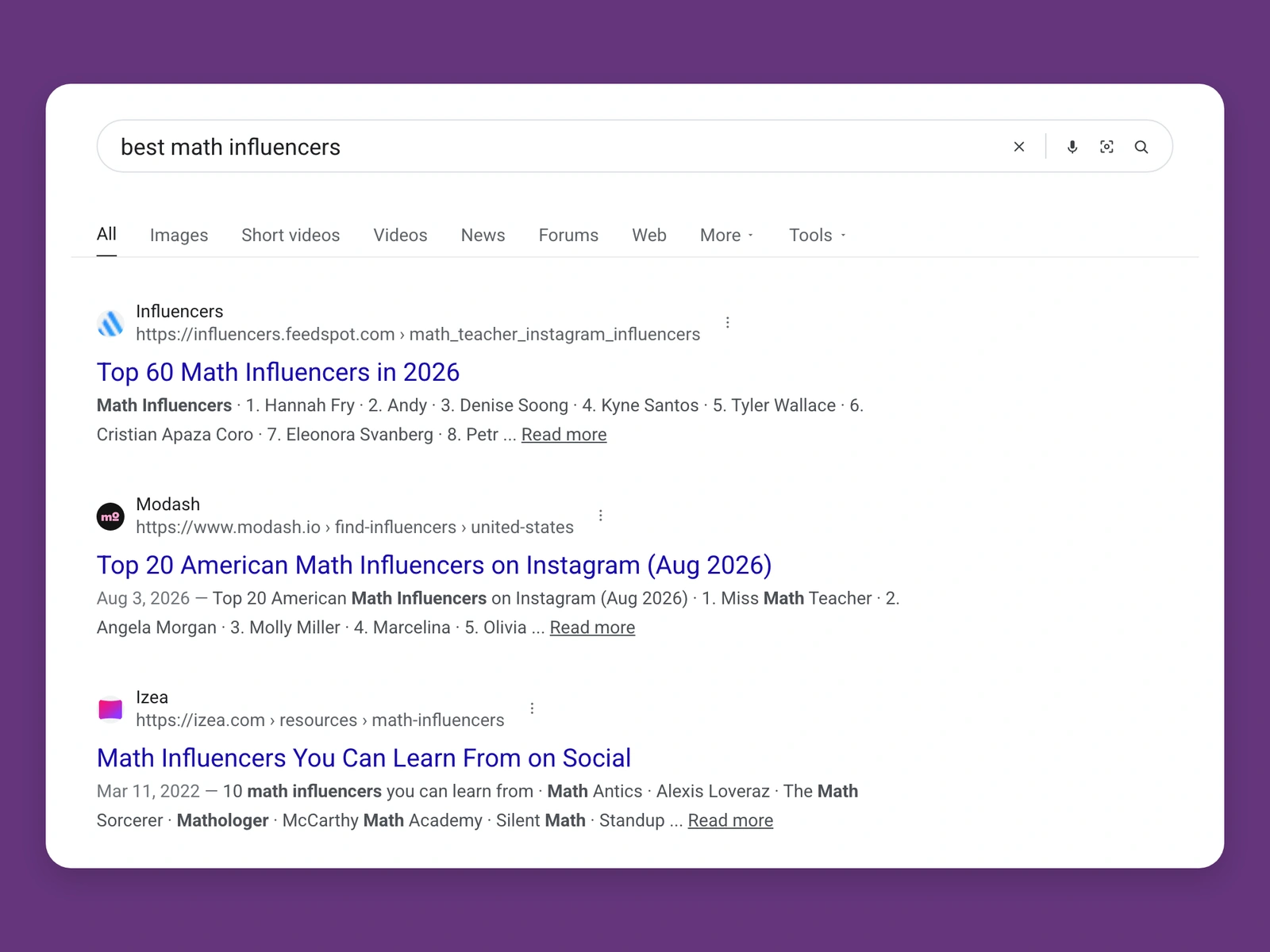Click the 'Mar 11, 2022' date text

[x=148, y=791]
